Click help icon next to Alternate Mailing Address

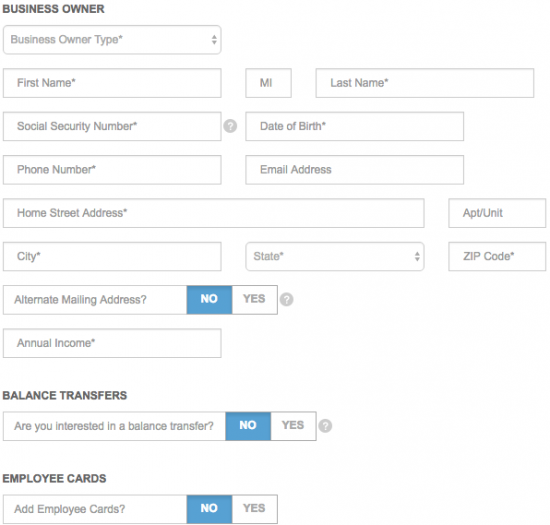(287, 299)
